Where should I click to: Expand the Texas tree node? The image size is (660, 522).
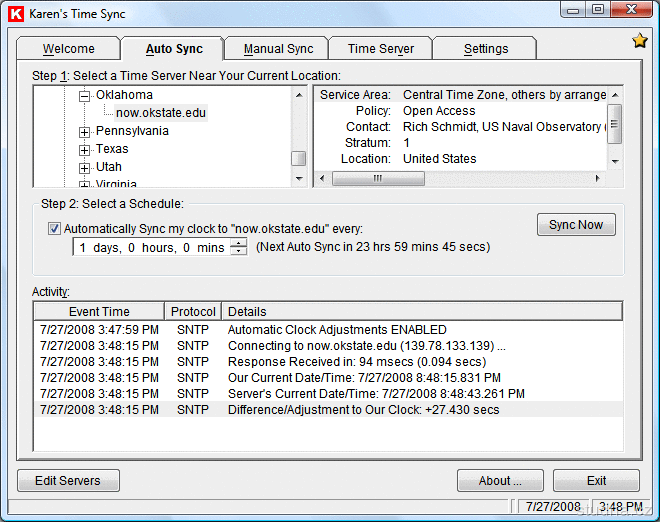(85, 149)
